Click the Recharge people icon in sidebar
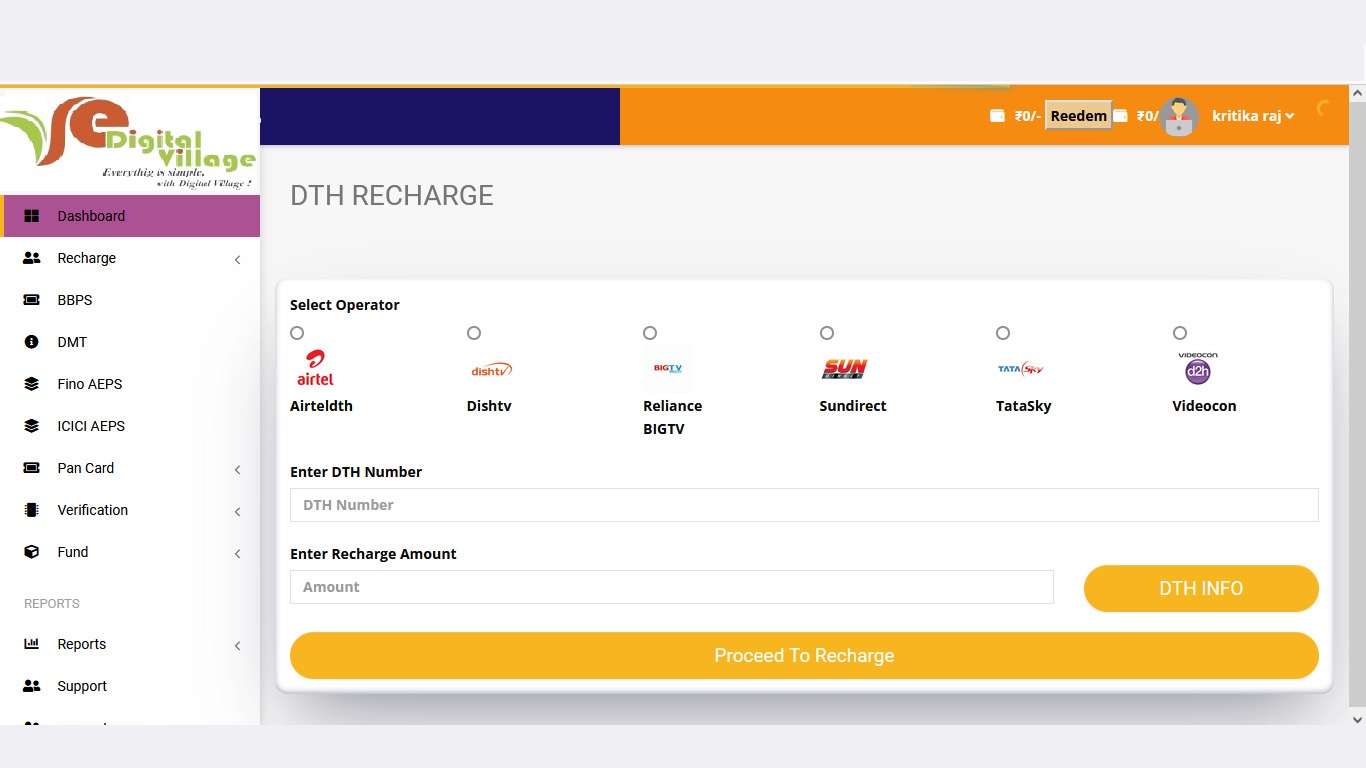Image resolution: width=1366 pixels, height=768 pixels. (31, 258)
